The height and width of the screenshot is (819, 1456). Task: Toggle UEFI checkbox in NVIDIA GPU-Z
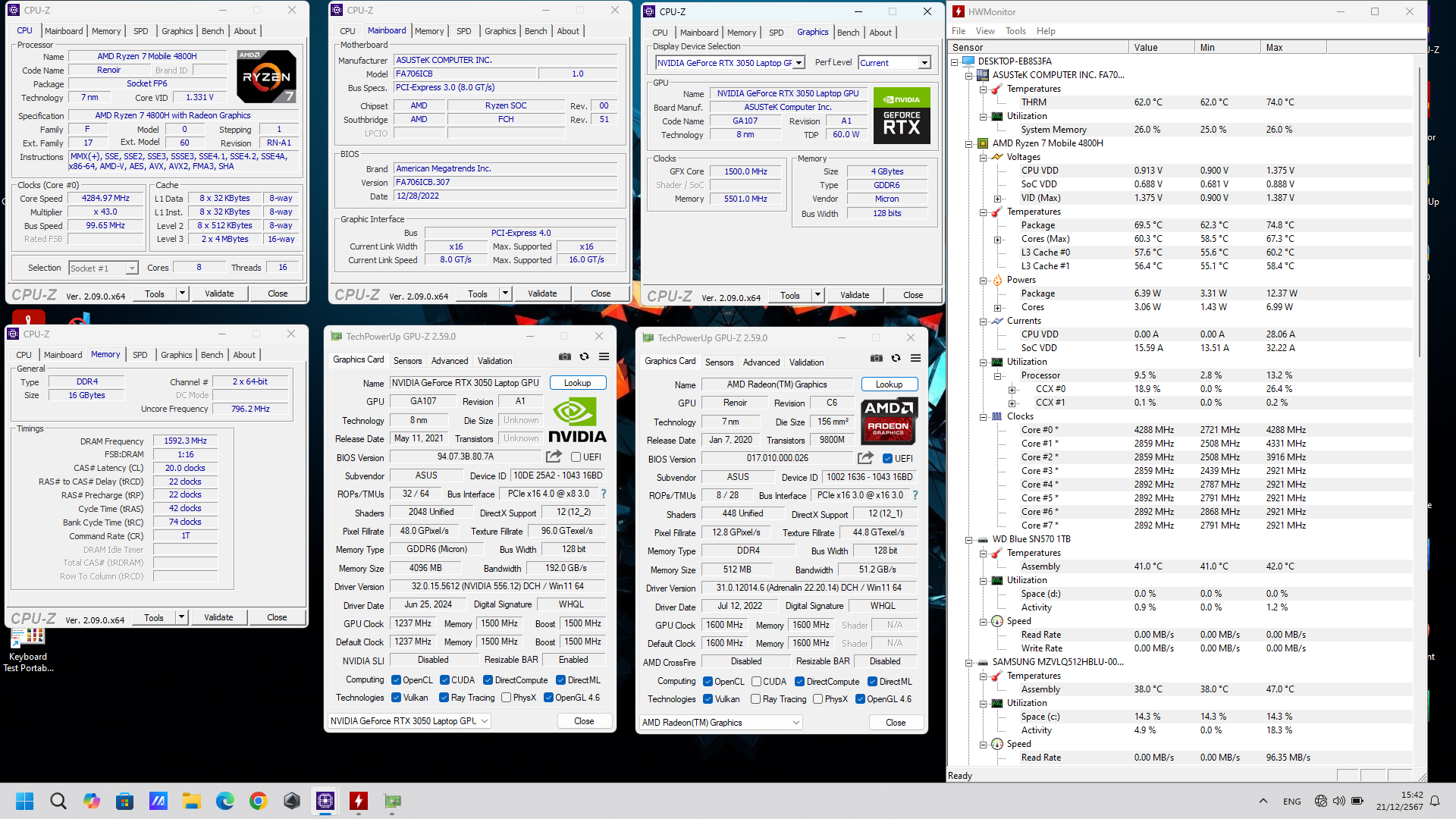click(576, 457)
